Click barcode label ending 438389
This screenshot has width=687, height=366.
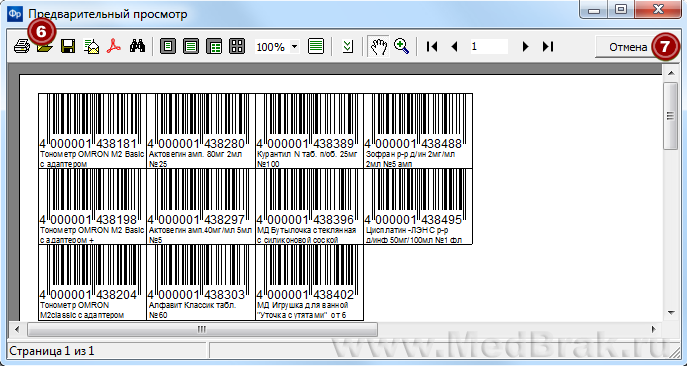(x=309, y=131)
